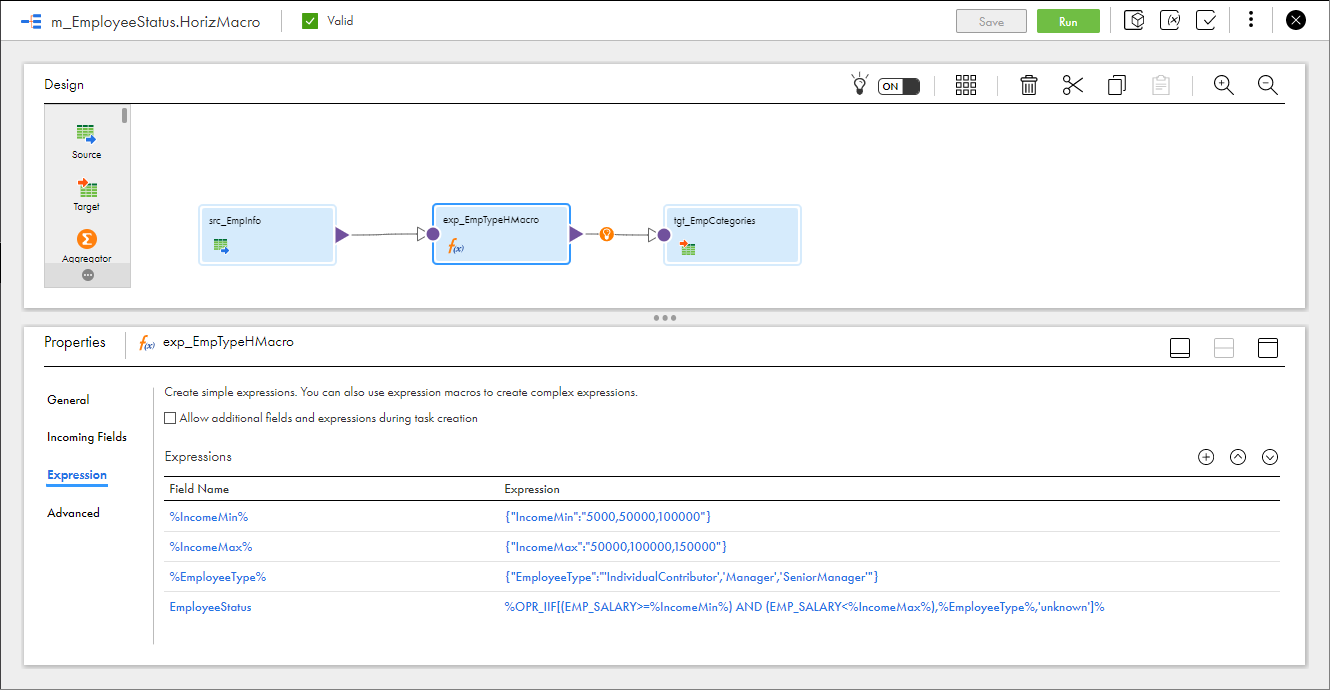Image resolution: width=1330 pixels, height=690 pixels.
Task: Open the three-dot more actions menu
Action: coord(1251,21)
